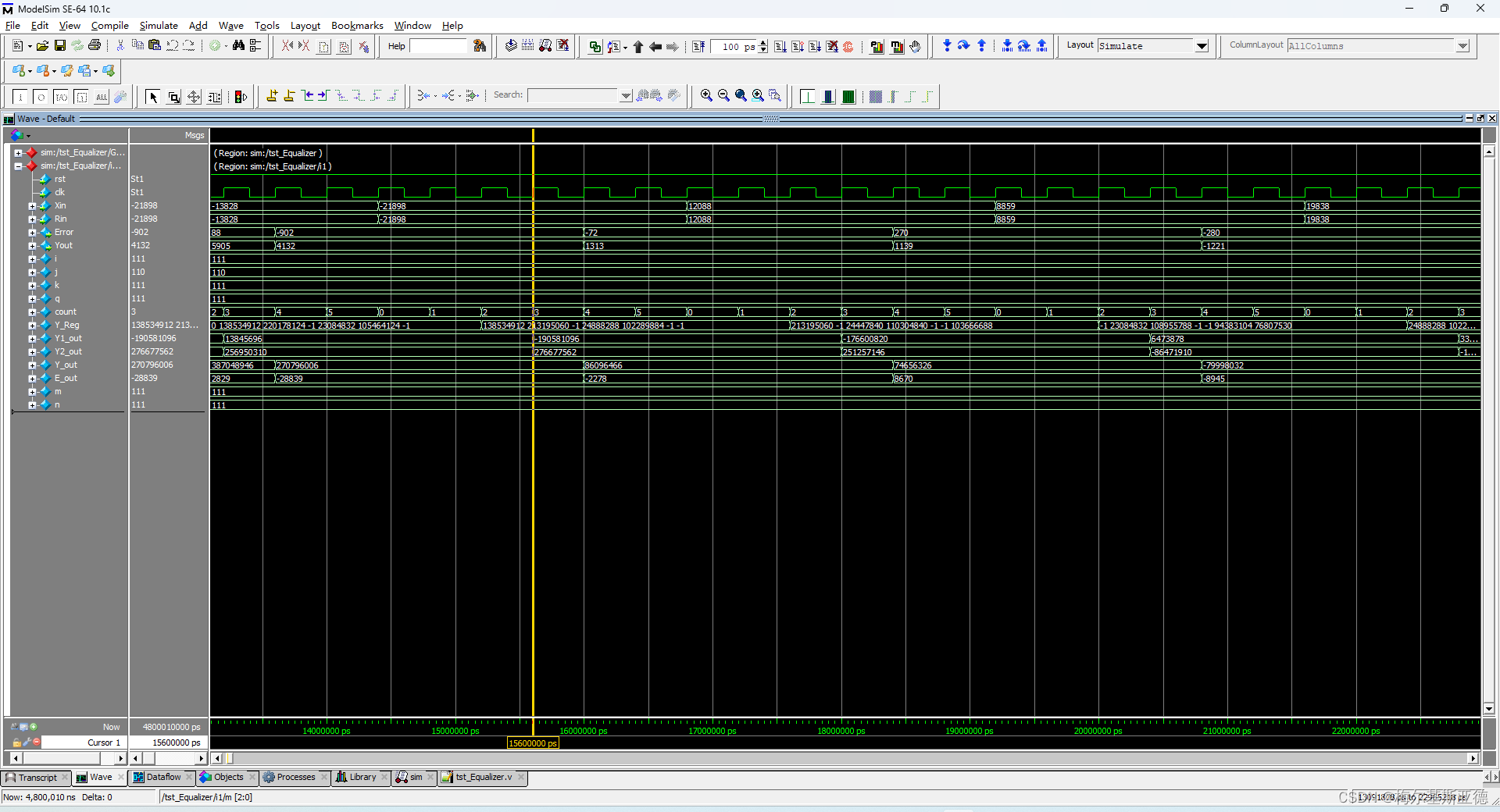The image size is (1500, 812).
Task: Toggle the Inputs 'I' filter button
Action: point(20,97)
